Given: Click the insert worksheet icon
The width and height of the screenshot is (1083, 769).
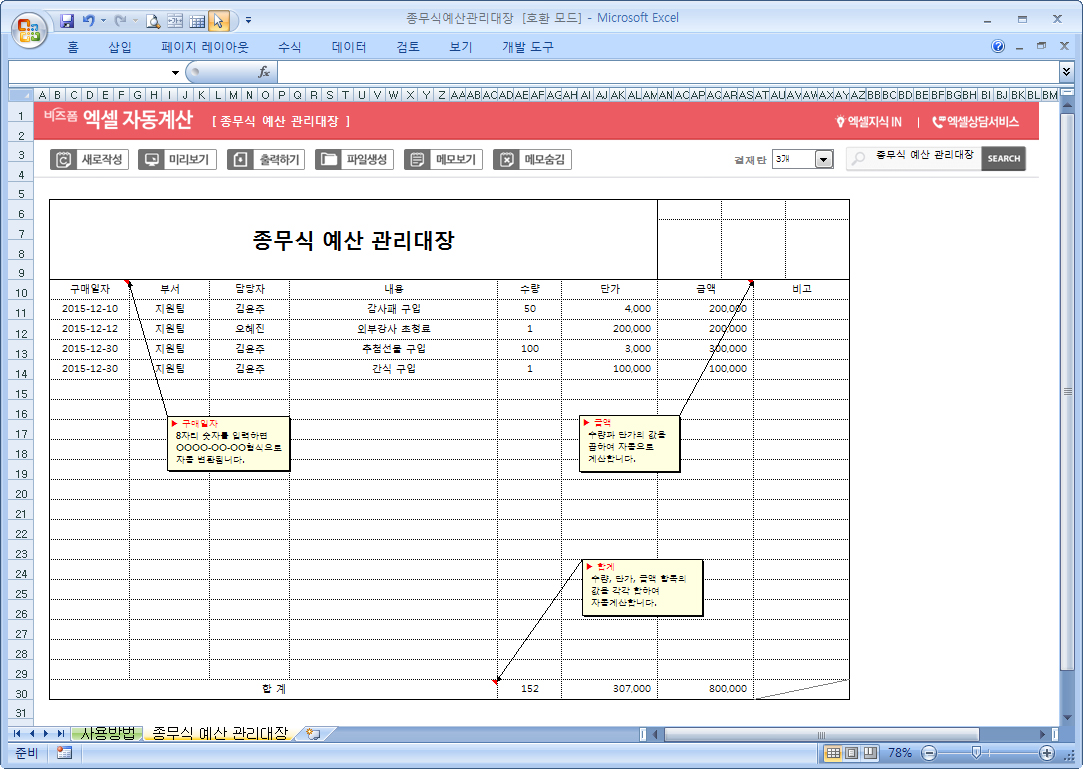Looking at the screenshot, I should coord(314,734).
